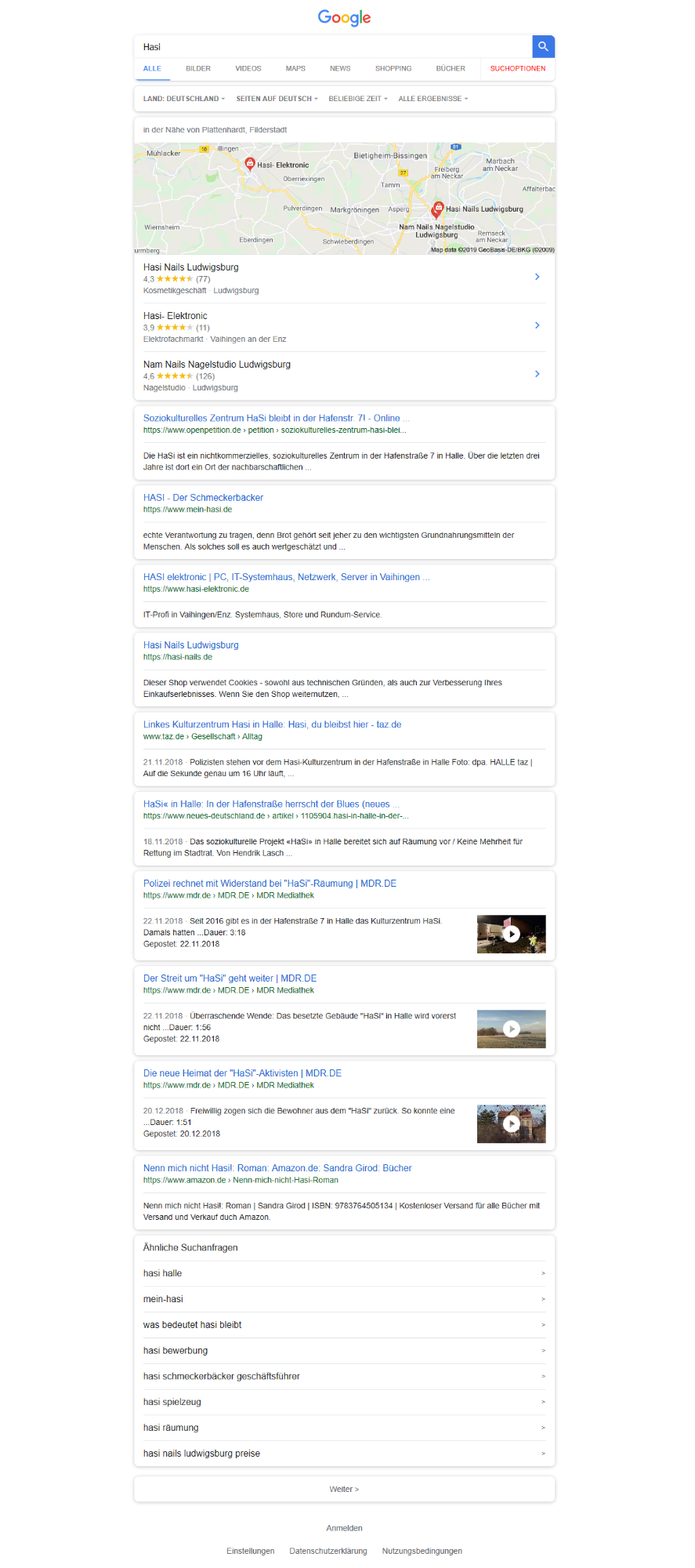Image resolution: width=695 pixels, height=1568 pixels.
Task: Switch to the Alle tab
Action: 152,69
